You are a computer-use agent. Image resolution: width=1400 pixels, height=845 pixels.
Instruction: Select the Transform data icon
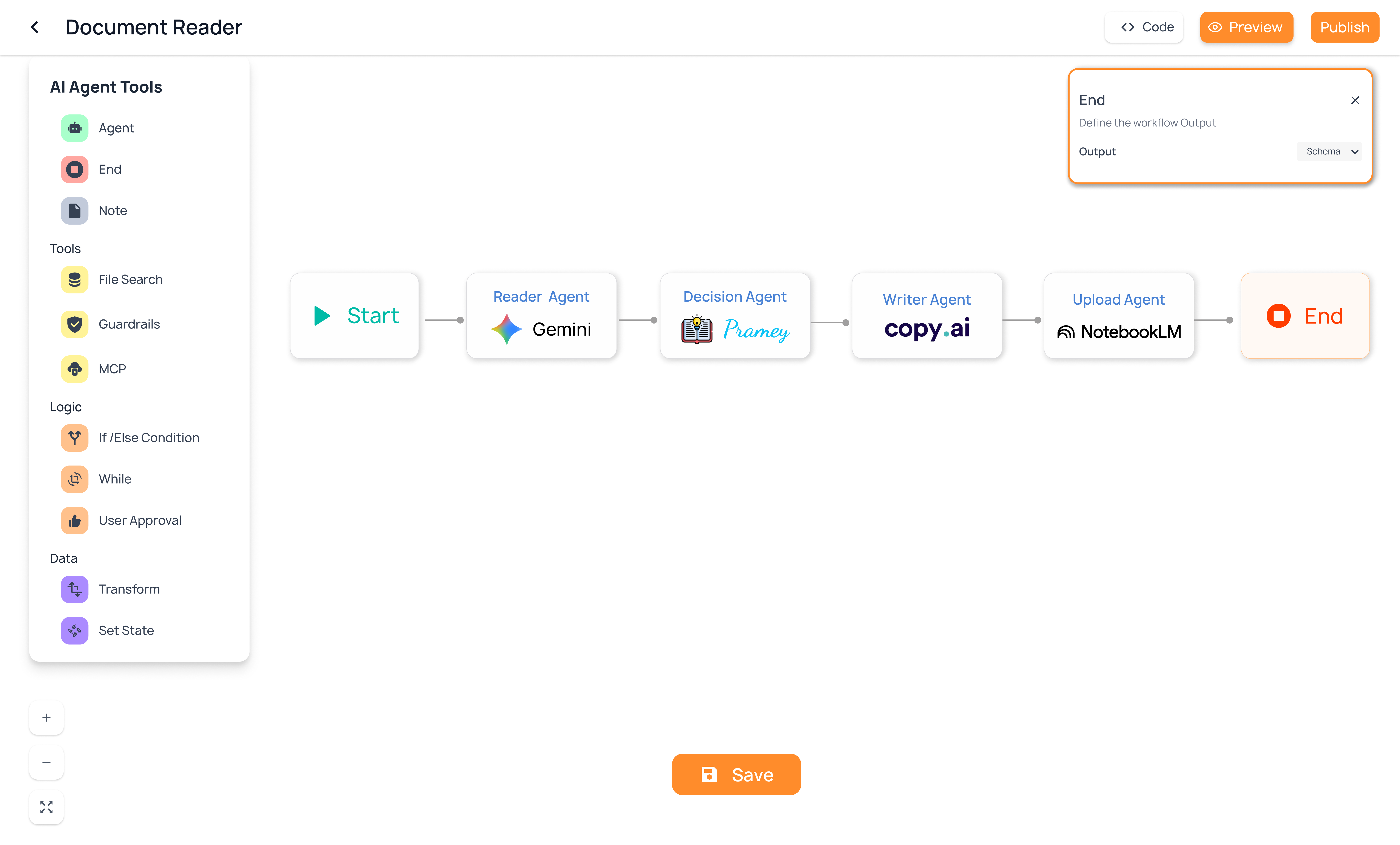[x=74, y=589]
